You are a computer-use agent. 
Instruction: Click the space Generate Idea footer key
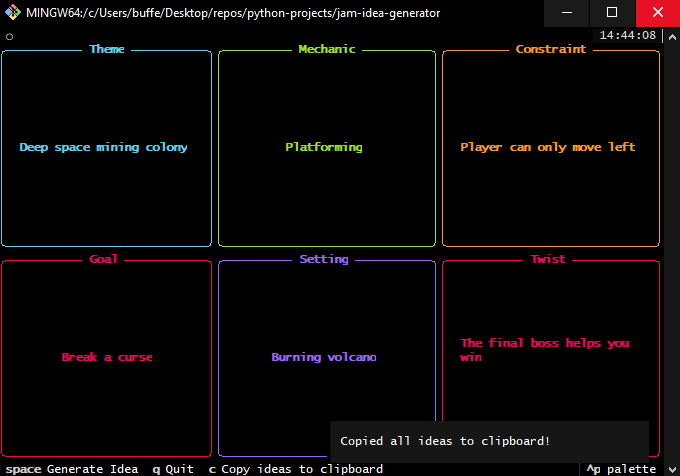click(72, 469)
